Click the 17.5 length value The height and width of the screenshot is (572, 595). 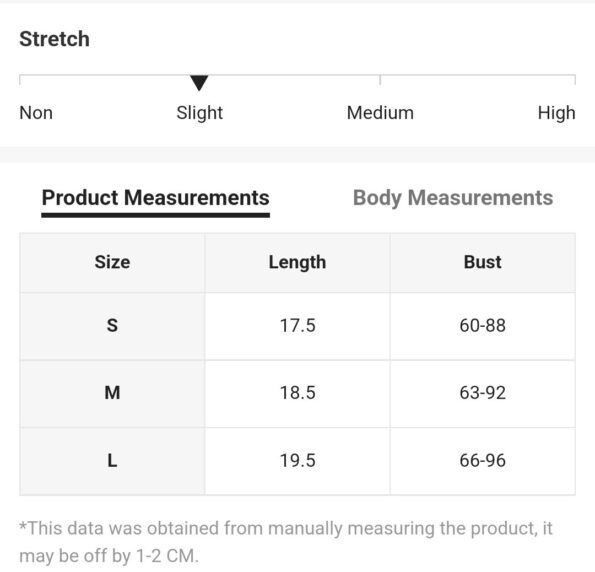click(x=298, y=326)
